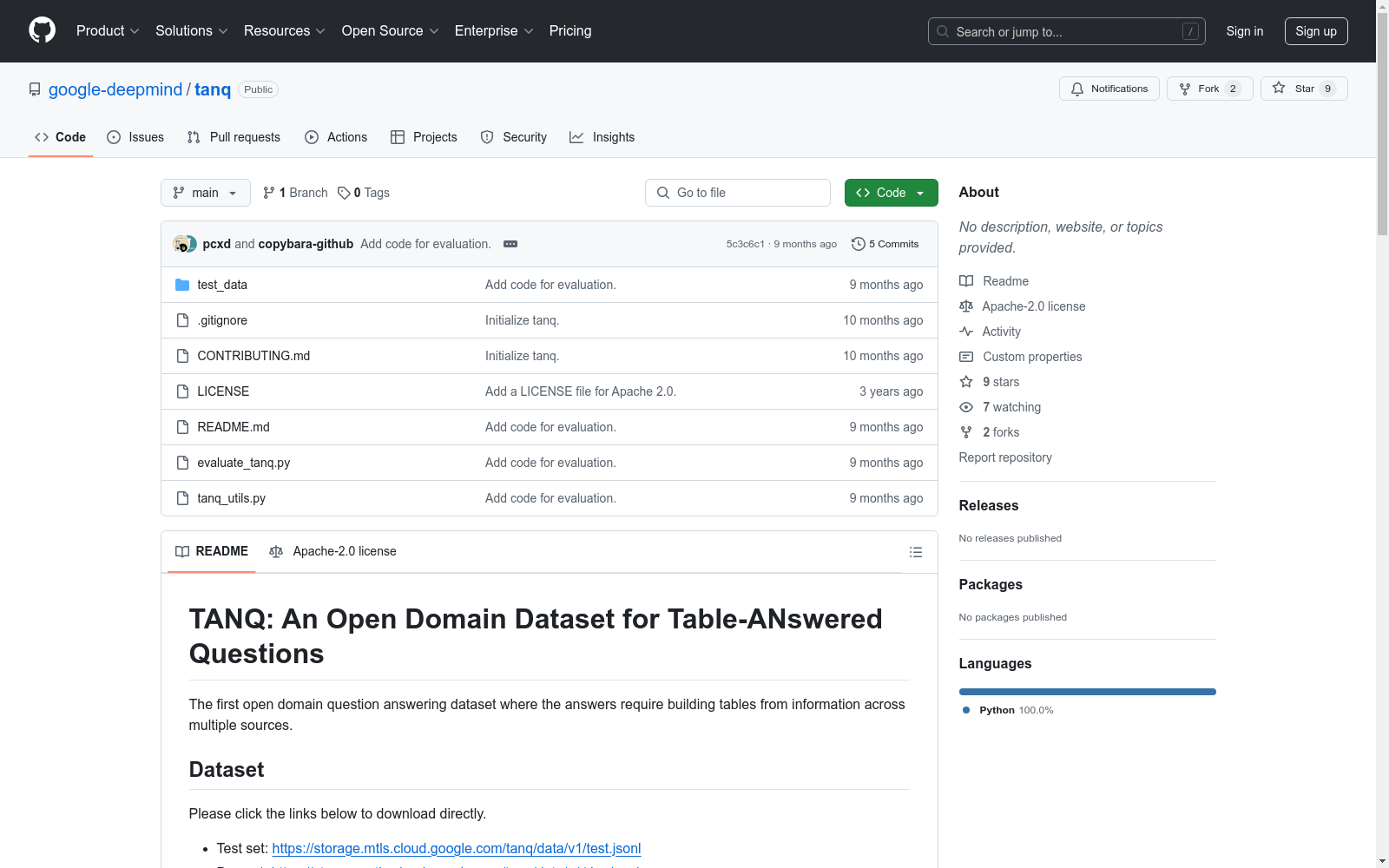Click the branch icon beside 1 Branch

269,193
